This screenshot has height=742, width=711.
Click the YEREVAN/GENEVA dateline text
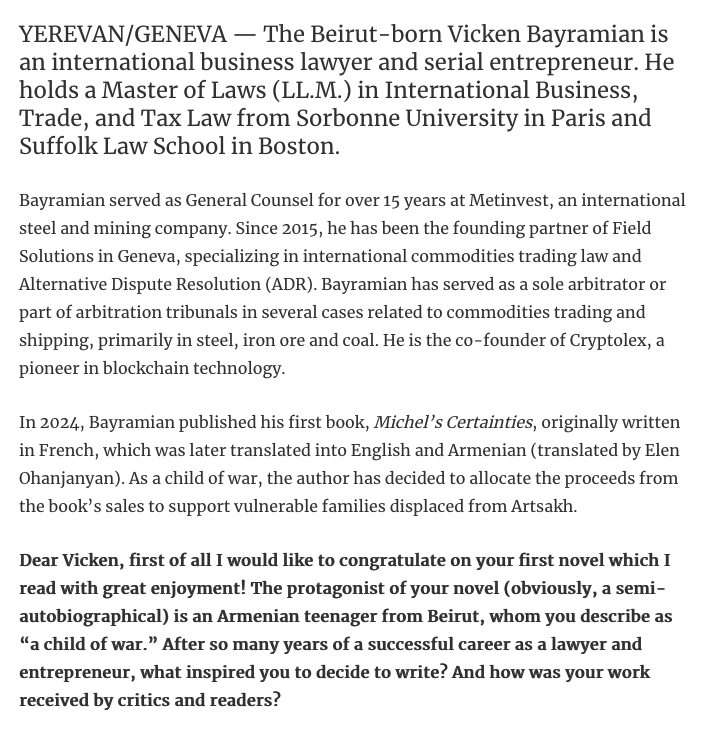[x=123, y=34]
